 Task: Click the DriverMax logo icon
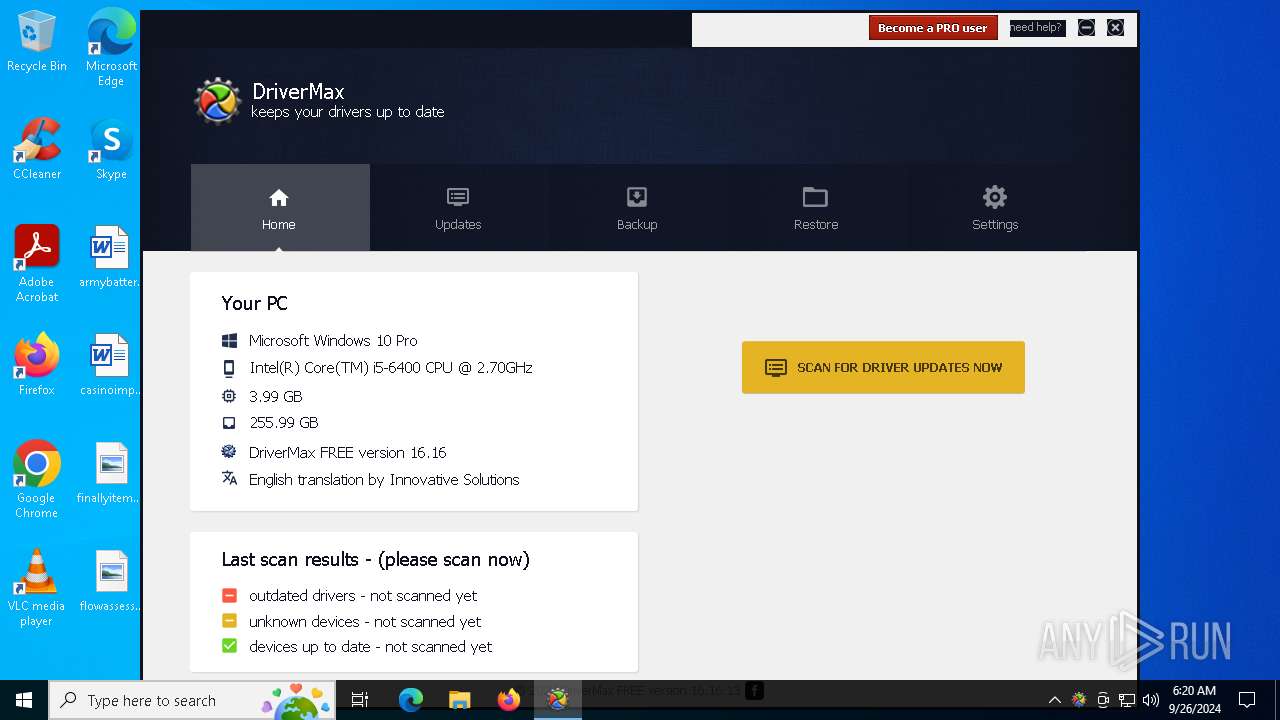[217, 101]
